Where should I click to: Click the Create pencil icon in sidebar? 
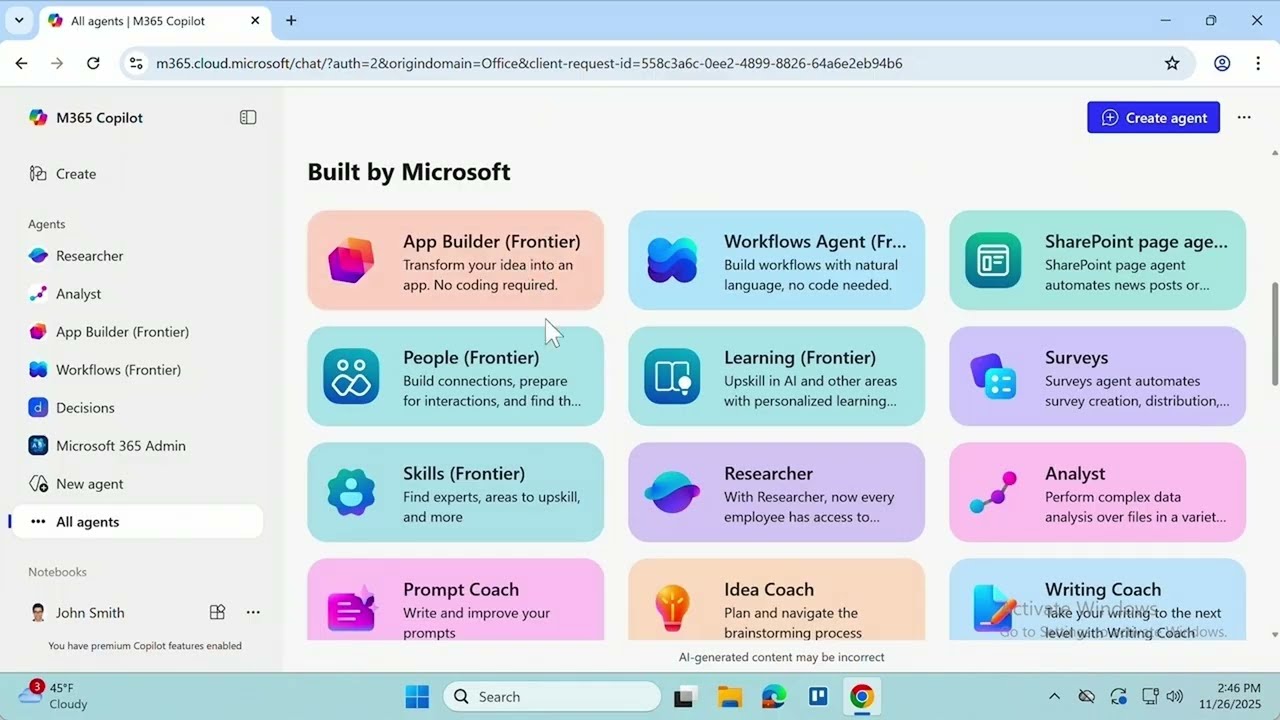point(38,173)
